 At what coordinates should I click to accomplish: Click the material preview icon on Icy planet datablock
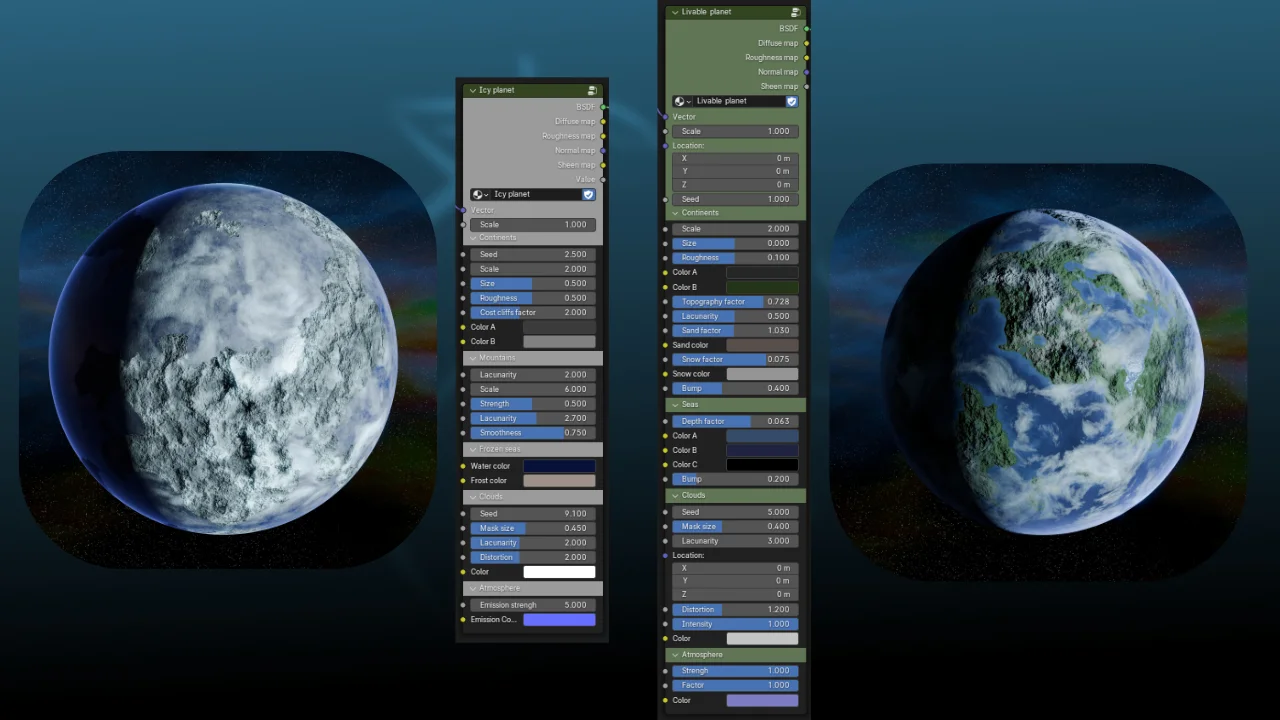point(477,194)
